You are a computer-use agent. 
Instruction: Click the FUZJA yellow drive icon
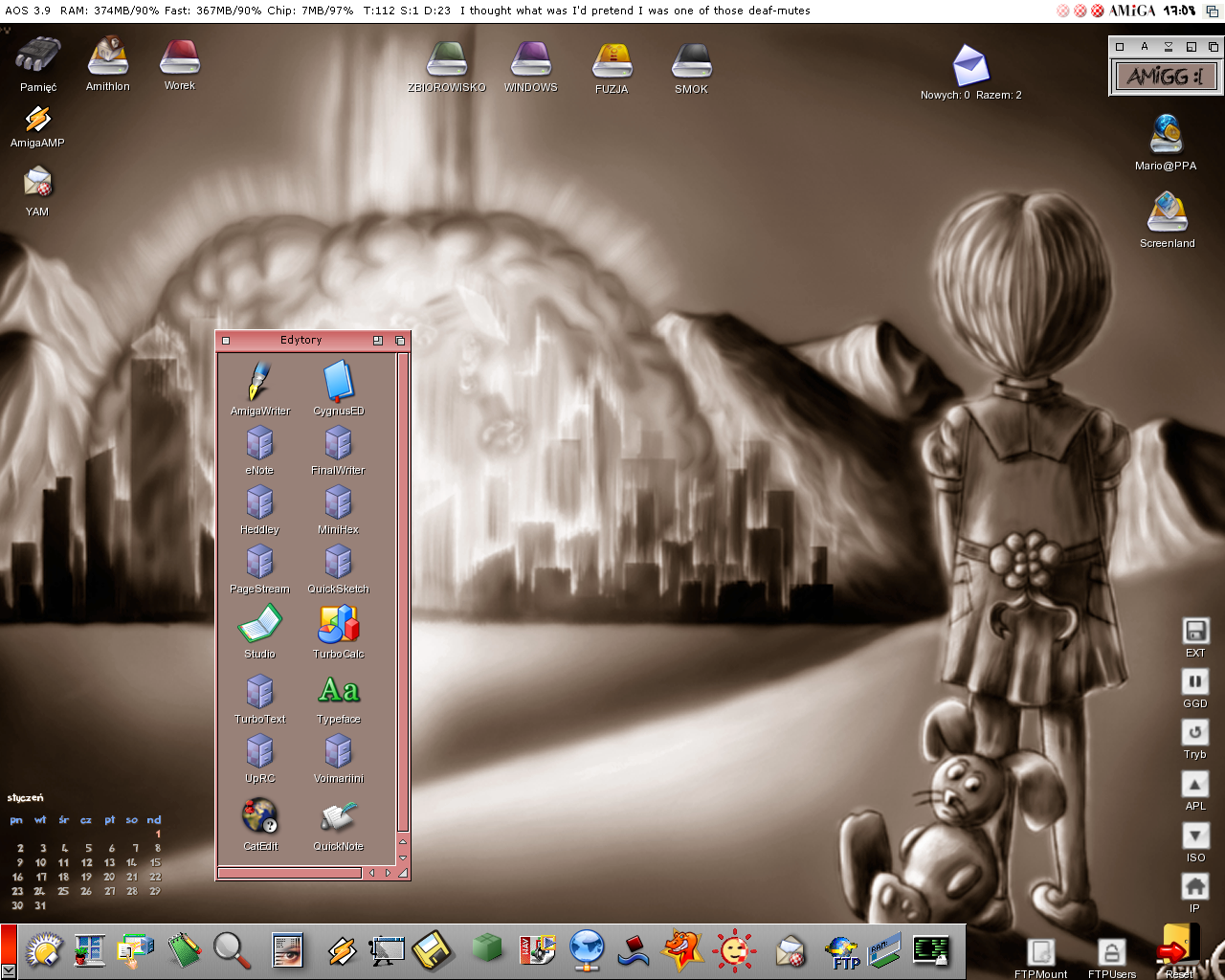(x=612, y=60)
